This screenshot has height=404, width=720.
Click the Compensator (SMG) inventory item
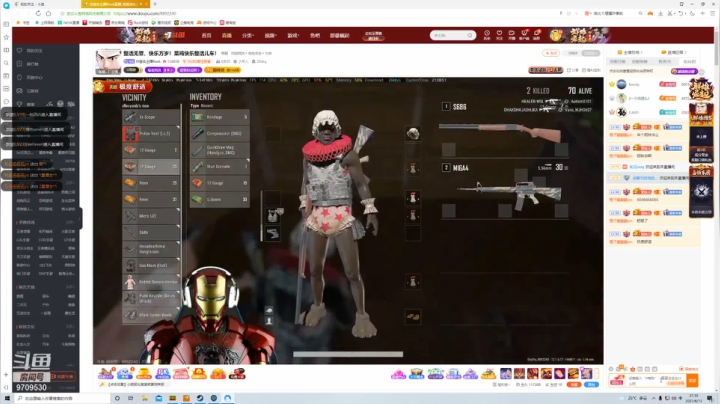click(x=219, y=134)
